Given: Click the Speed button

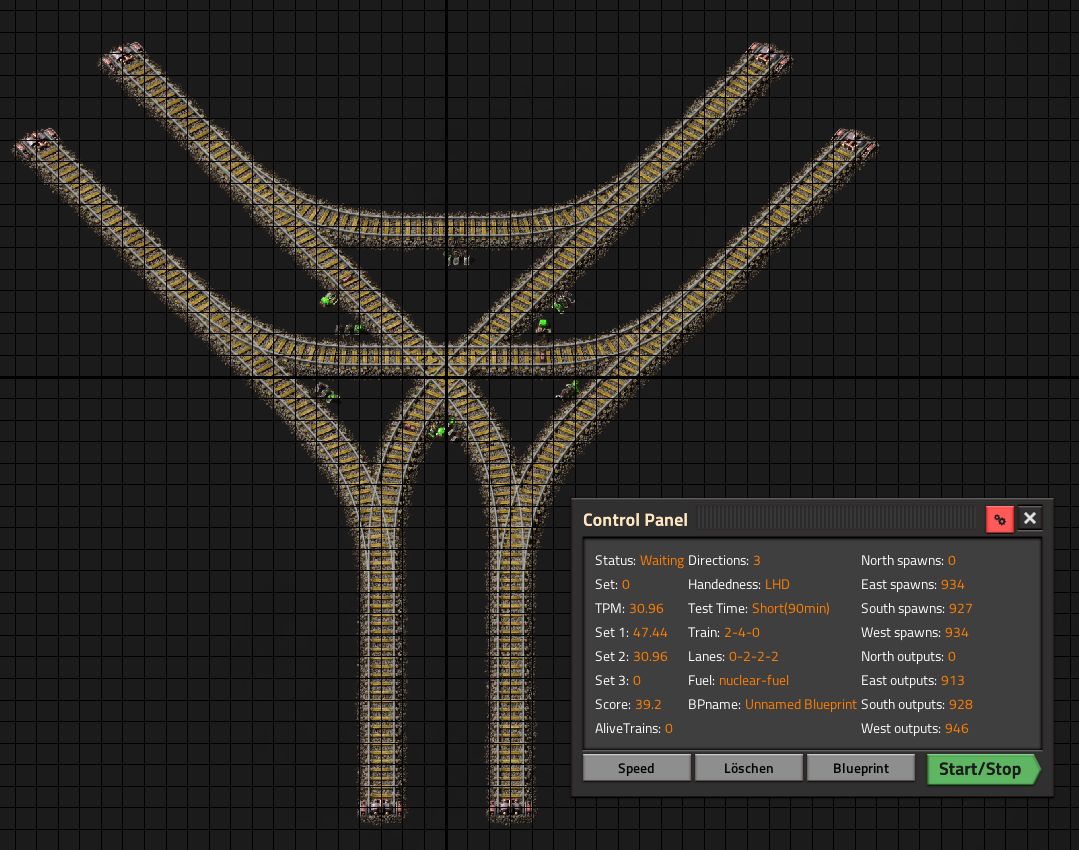Looking at the screenshot, I should [x=637, y=768].
